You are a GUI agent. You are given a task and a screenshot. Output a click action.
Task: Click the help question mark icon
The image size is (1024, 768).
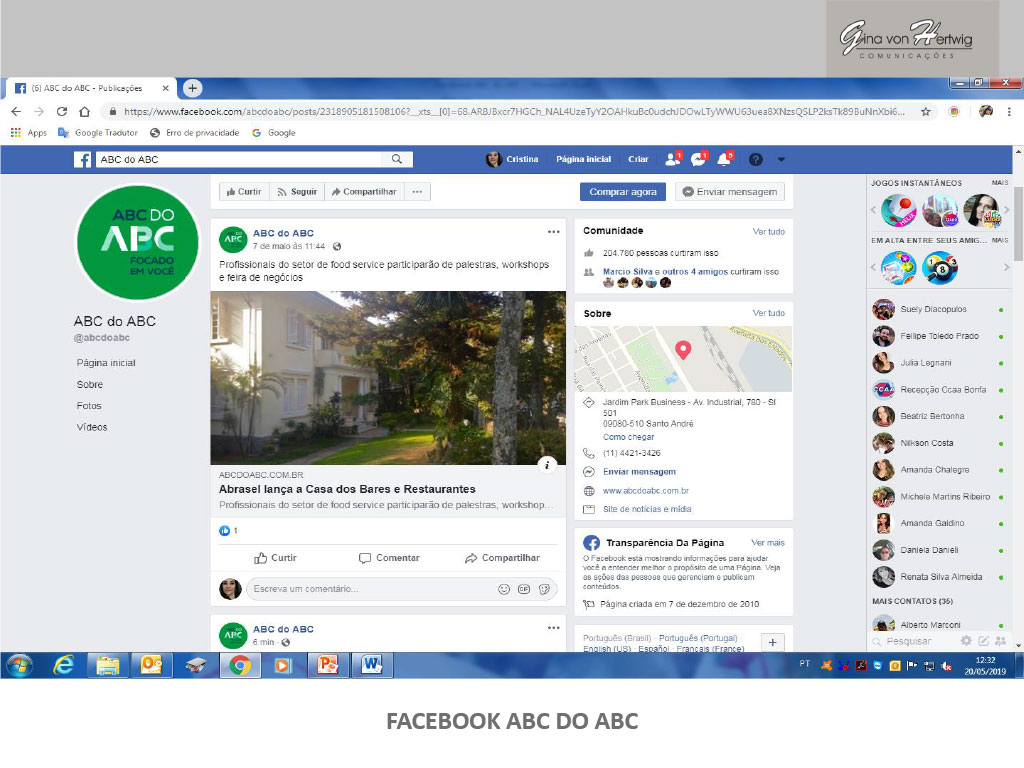756,159
